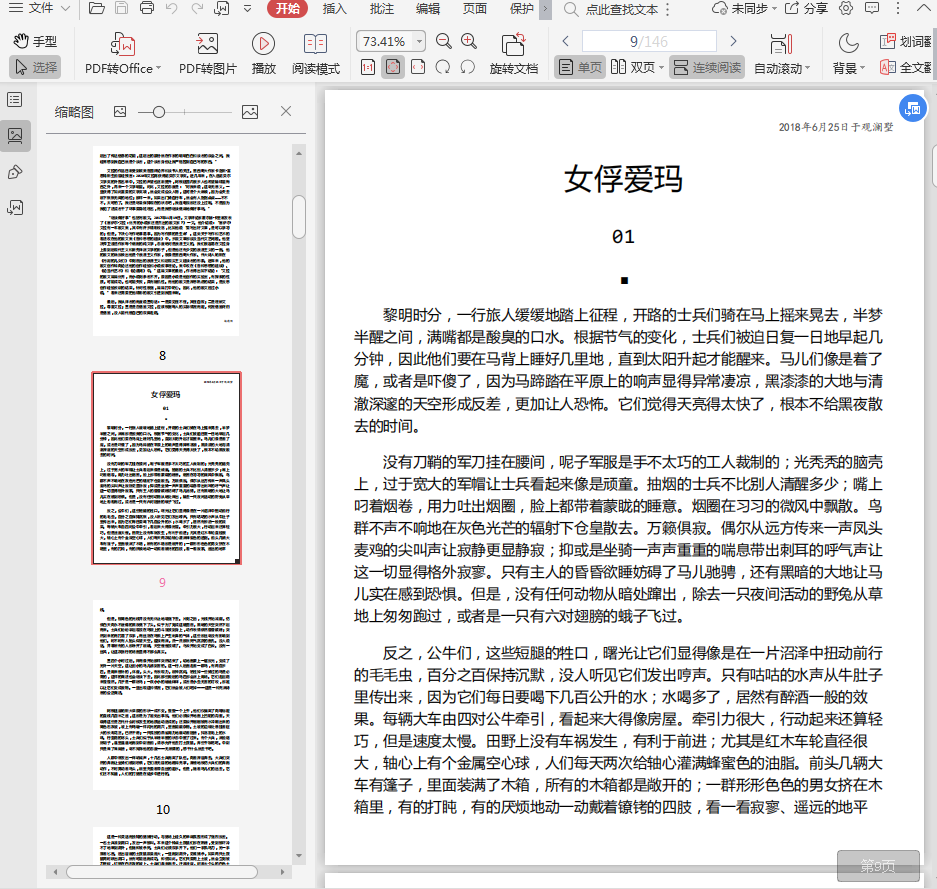
Task: Open the comments sidebar icon
Action: point(15,208)
